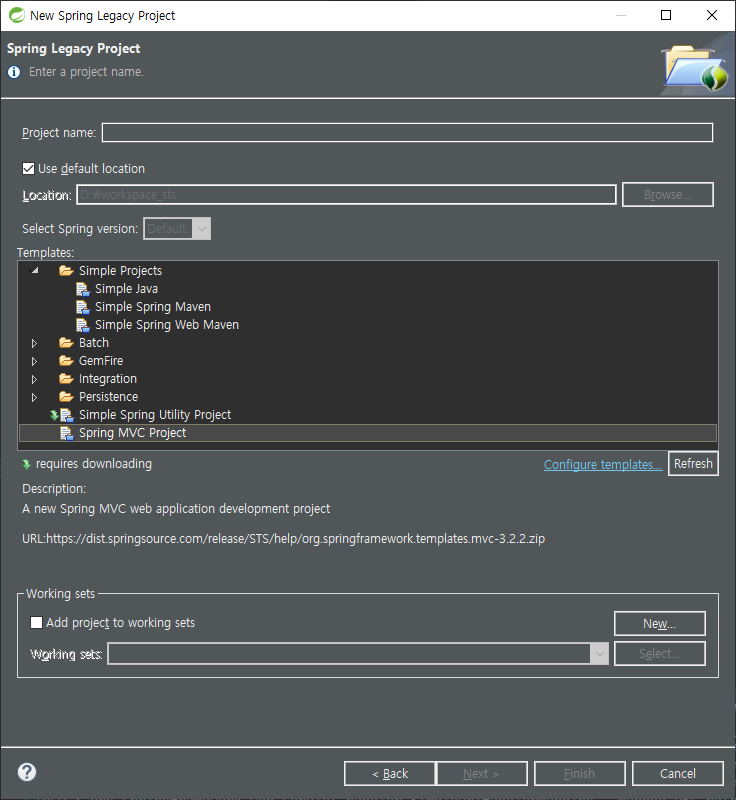This screenshot has width=736, height=800.
Task: Click the Persistence folder icon
Action: (x=66, y=396)
